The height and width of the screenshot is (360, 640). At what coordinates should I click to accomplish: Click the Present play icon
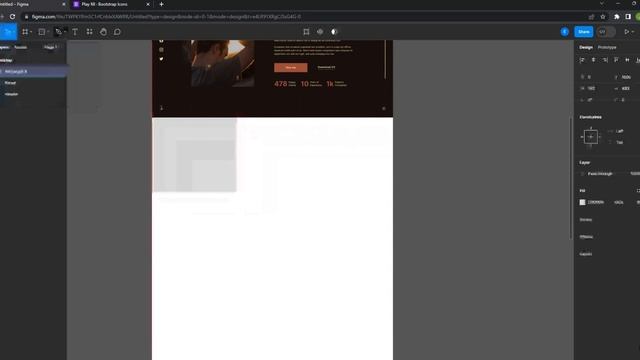point(627,32)
